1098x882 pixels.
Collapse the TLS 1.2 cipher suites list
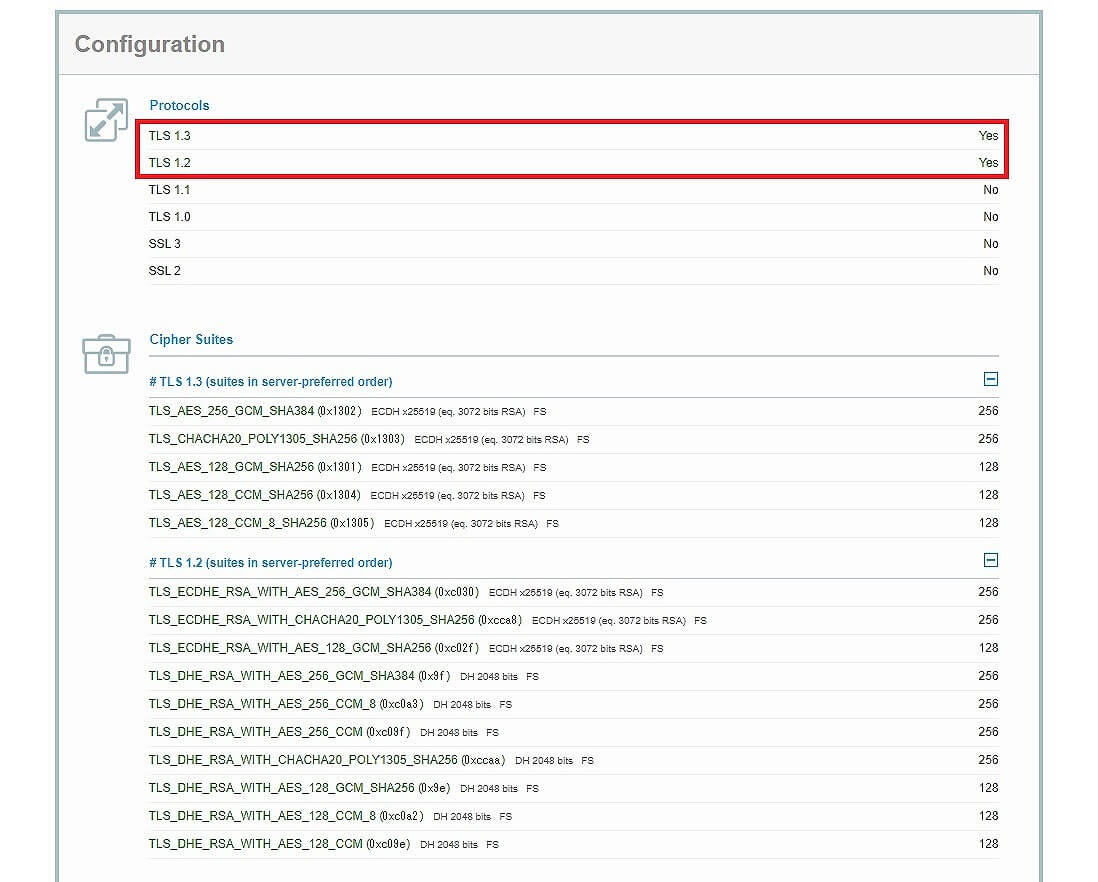[990, 560]
